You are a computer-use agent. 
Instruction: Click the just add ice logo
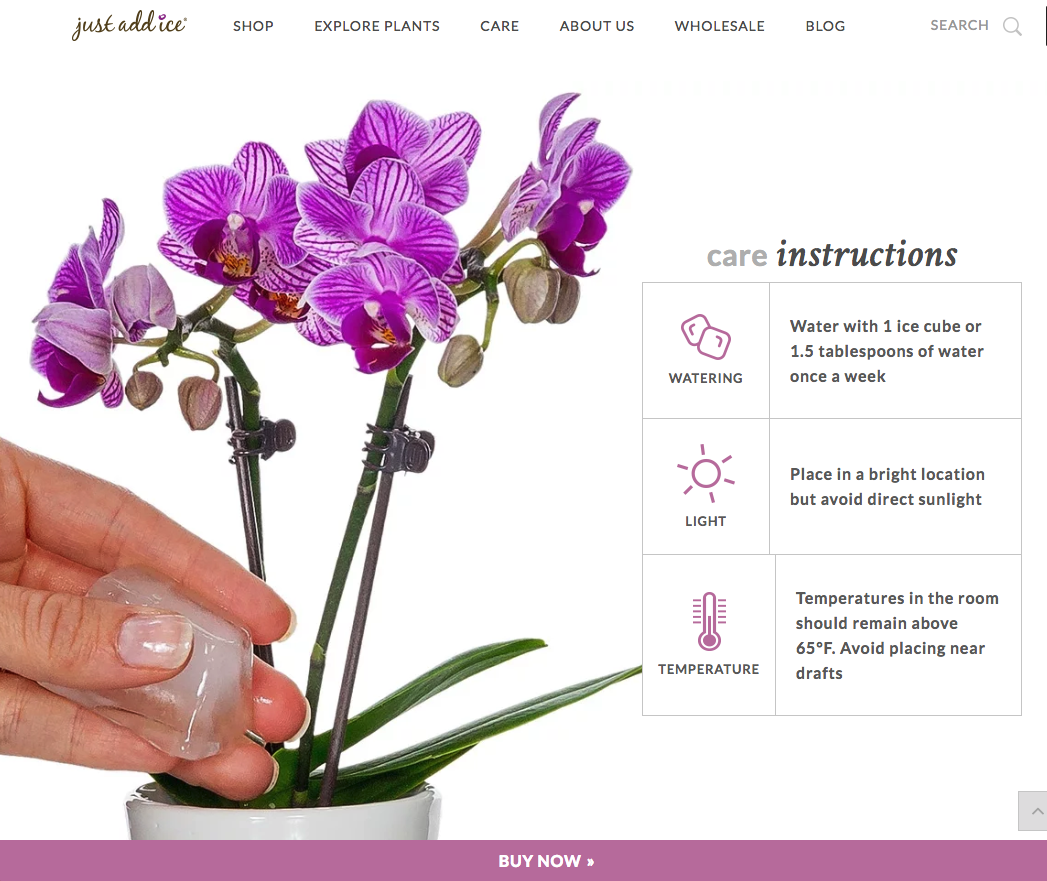130,25
